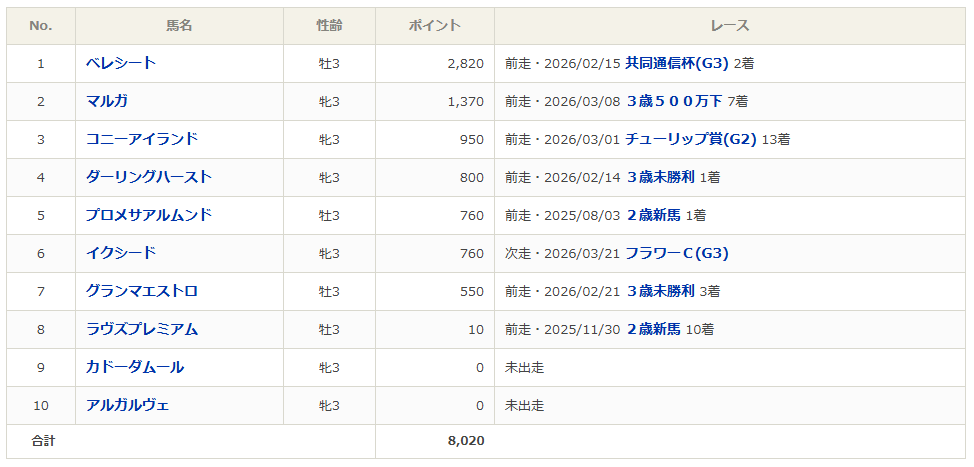Open ラヴズプレミアム horse page
Screen dimensions: 974x467
pos(142,329)
